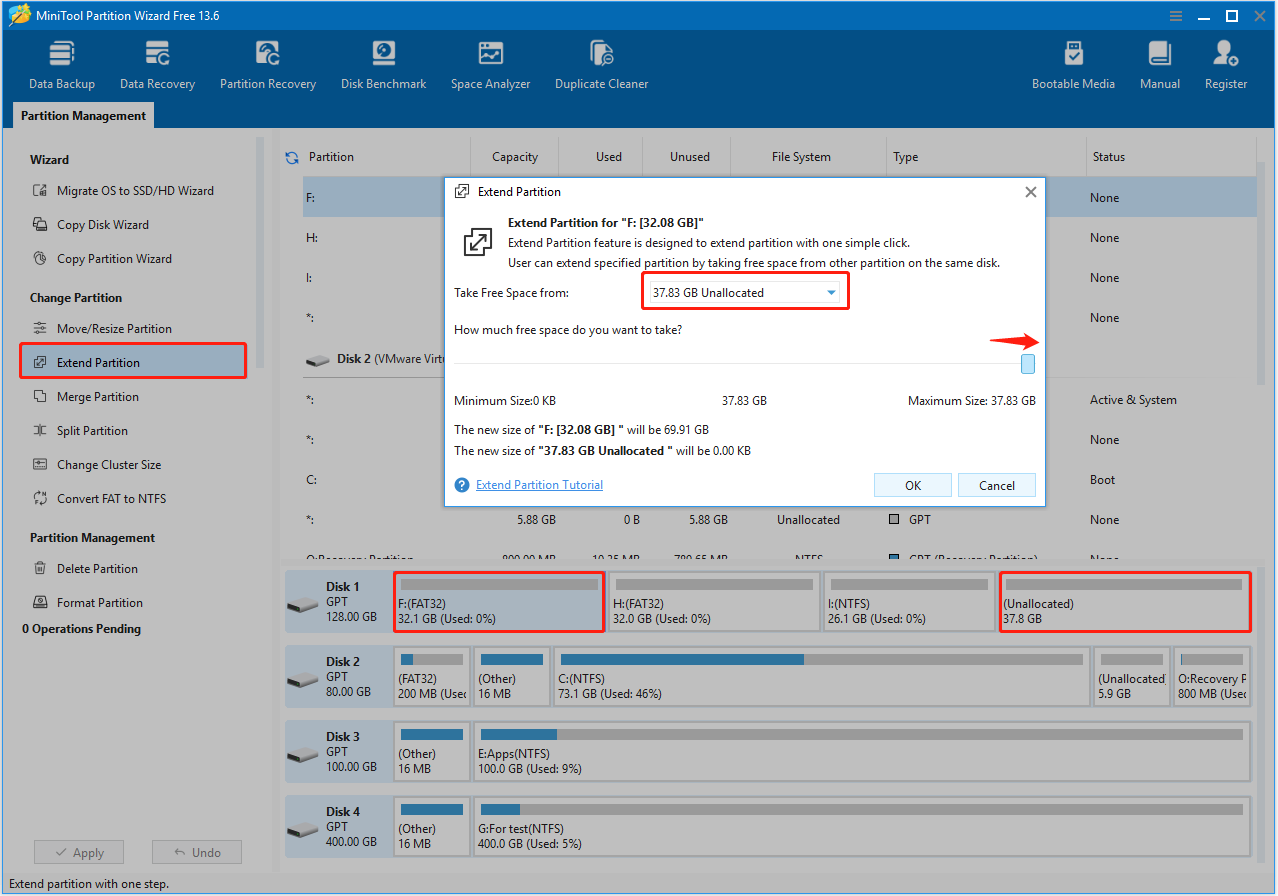Select F:(FAT32) partition block on Disk 1
This screenshot has height=896, width=1278.
tap(499, 602)
